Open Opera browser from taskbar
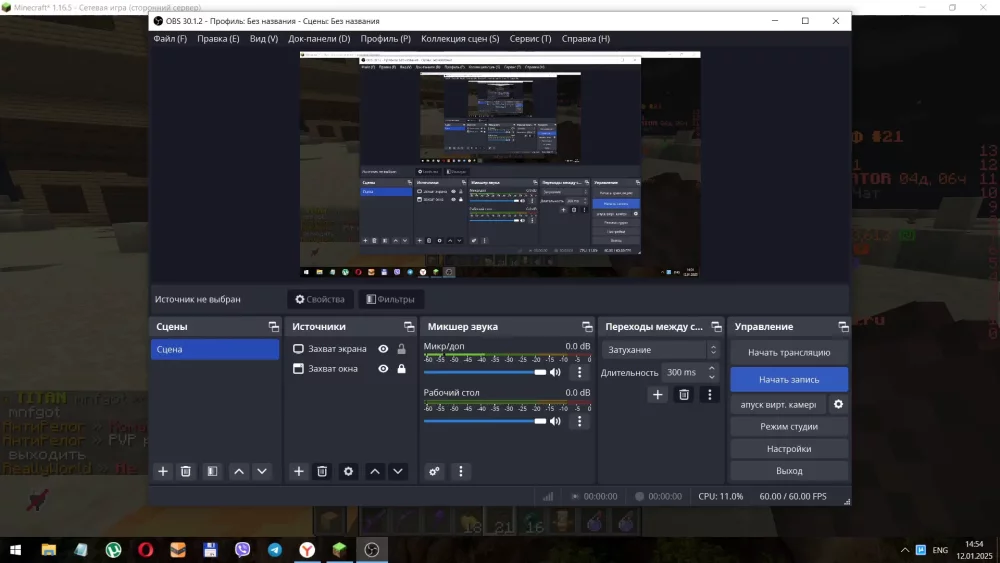1000x563 pixels. coord(145,550)
